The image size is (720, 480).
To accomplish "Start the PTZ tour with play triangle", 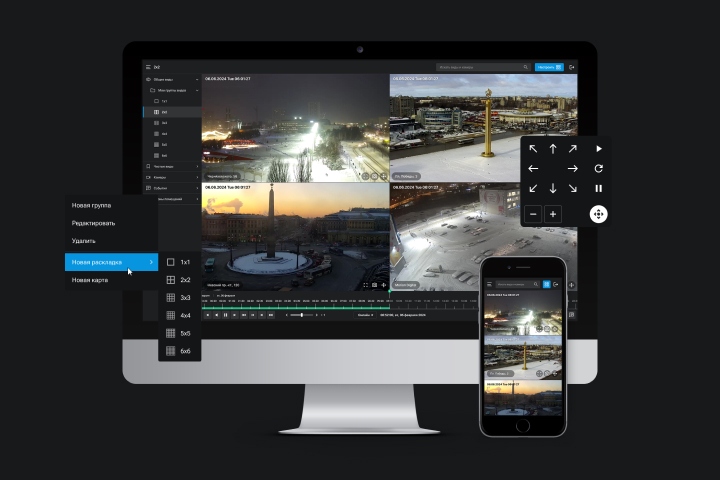I will click(599, 149).
